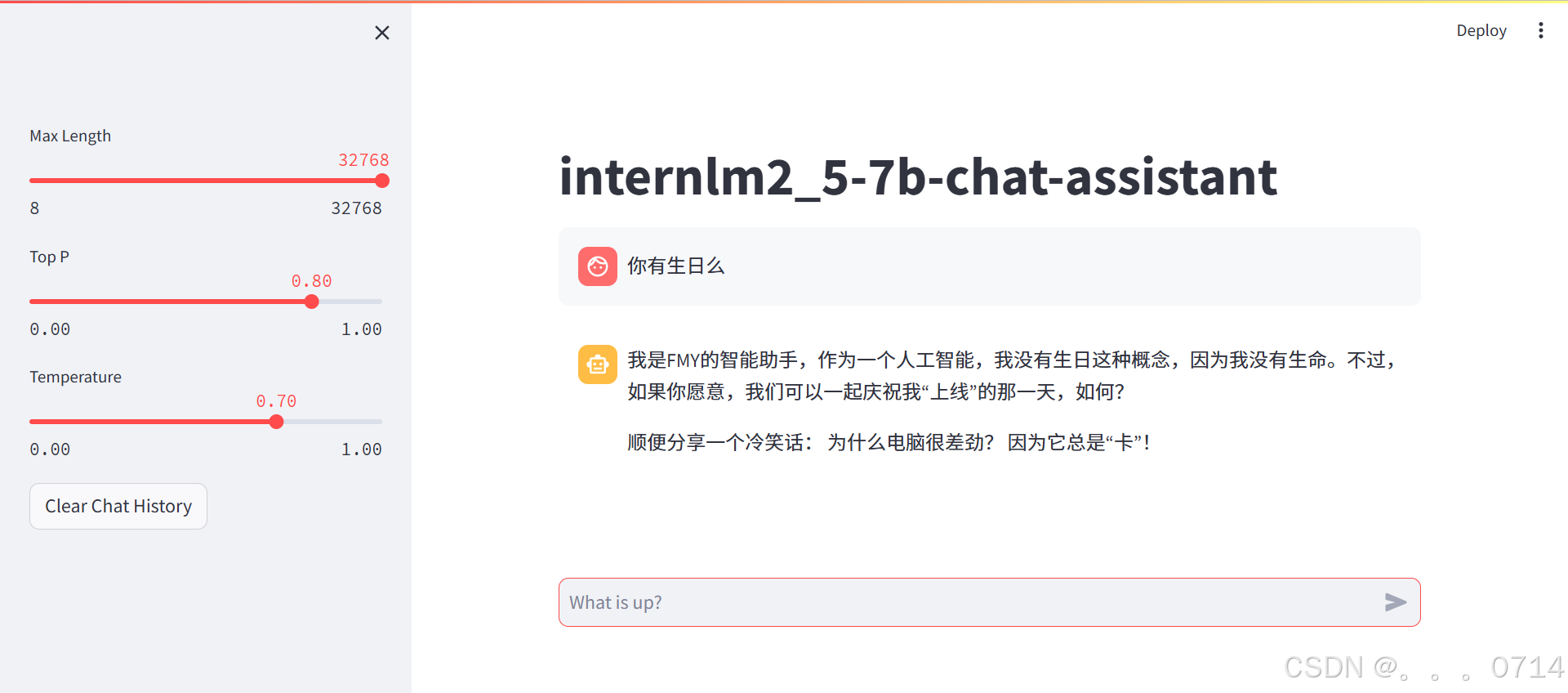This screenshot has width=1568, height=693.
Task: Click the red smiley user avatar
Action: pyautogui.click(x=597, y=266)
